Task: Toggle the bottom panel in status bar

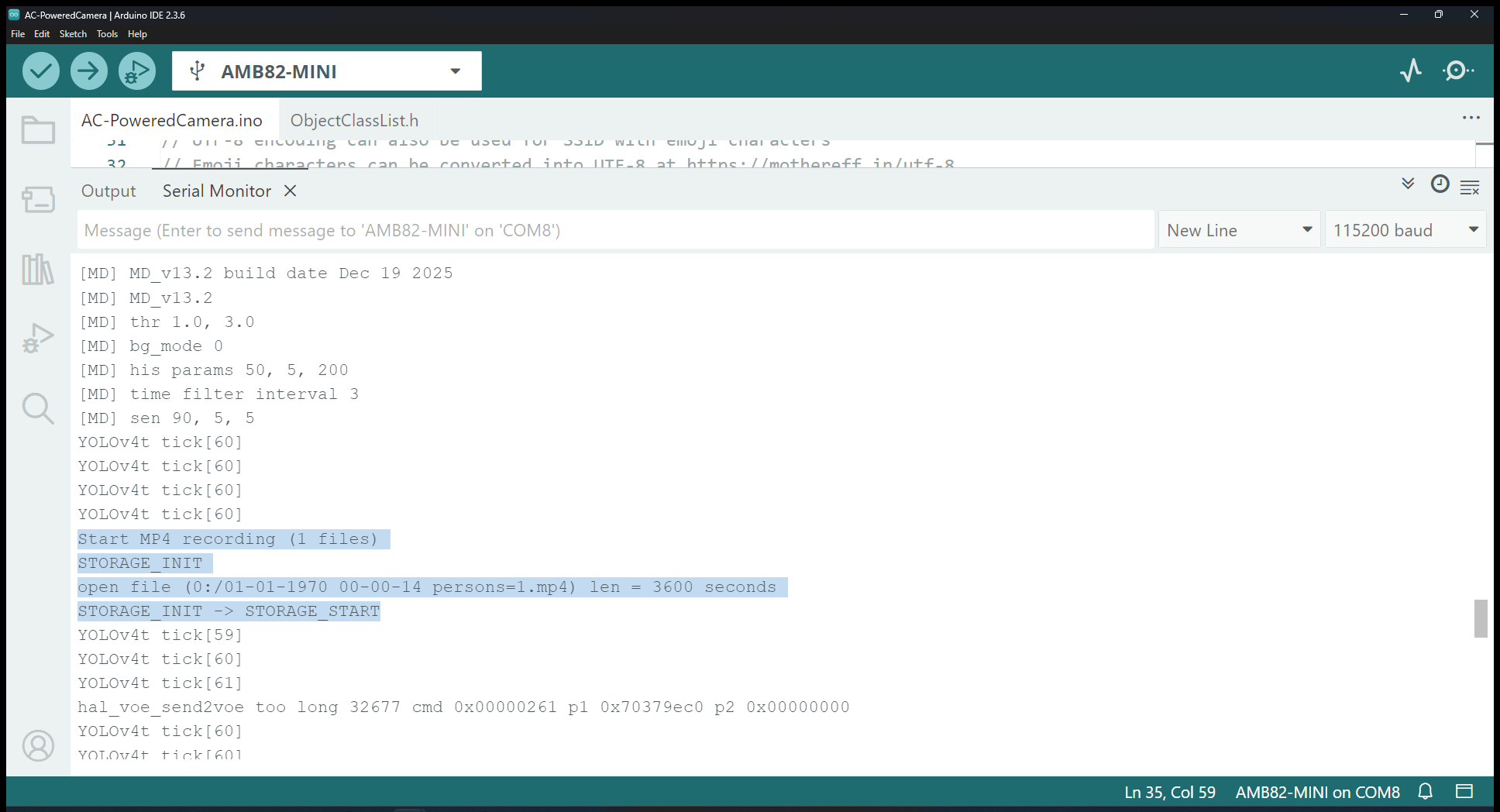Action: coord(1464,791)
